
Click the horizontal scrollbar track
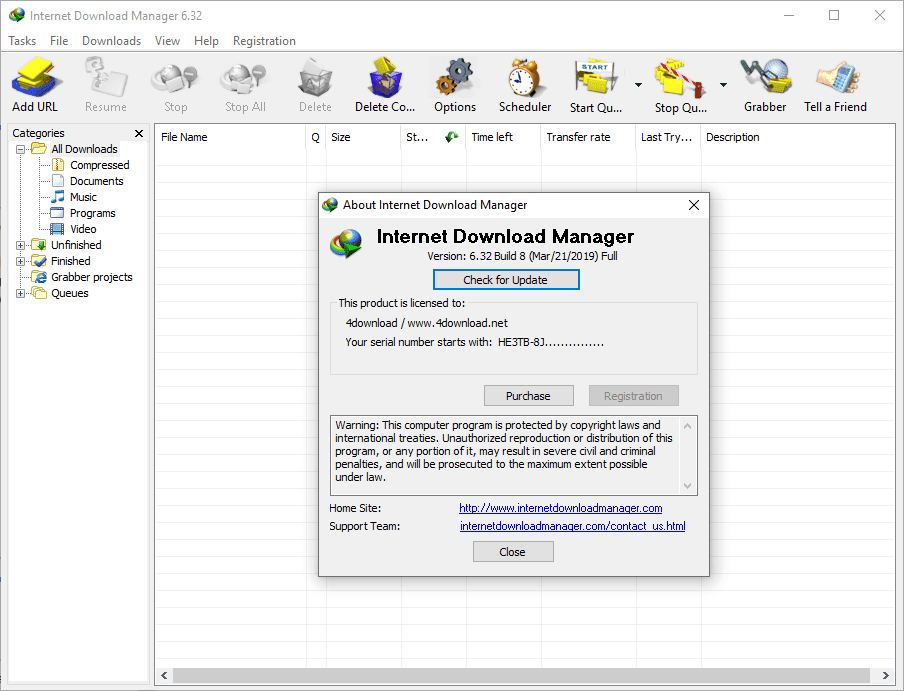521,675
